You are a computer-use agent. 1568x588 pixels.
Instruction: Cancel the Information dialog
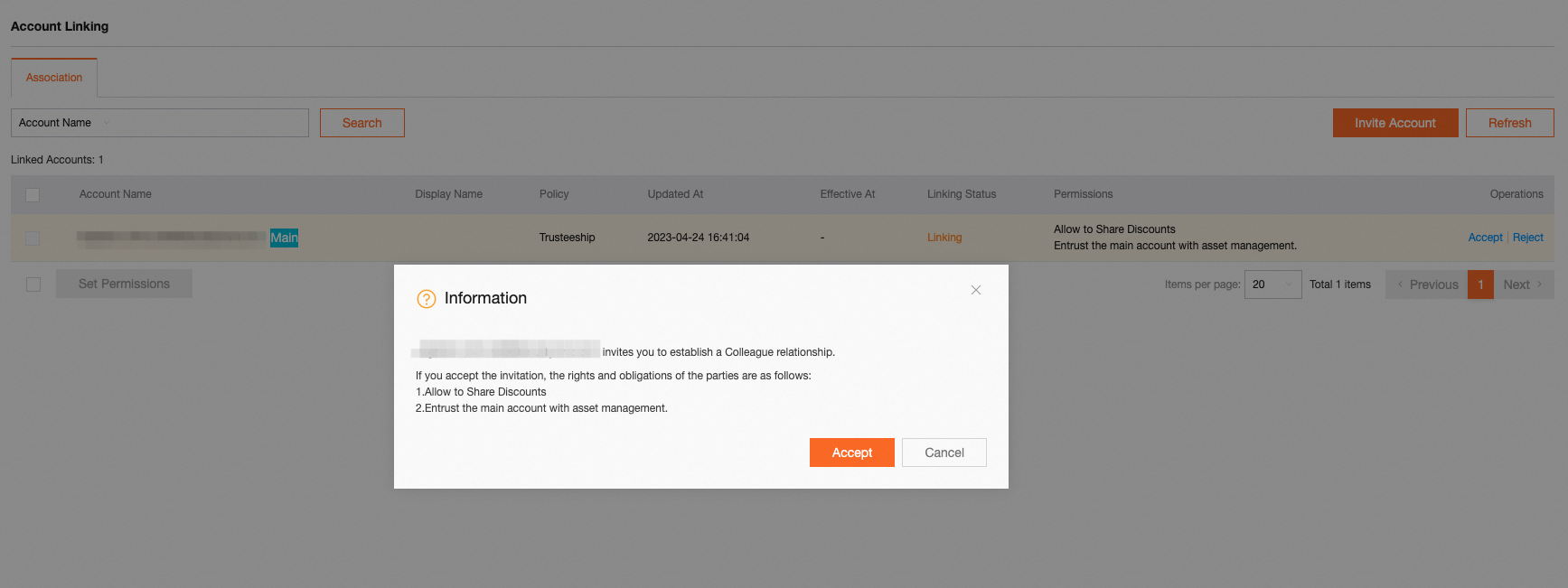(944, 453)
